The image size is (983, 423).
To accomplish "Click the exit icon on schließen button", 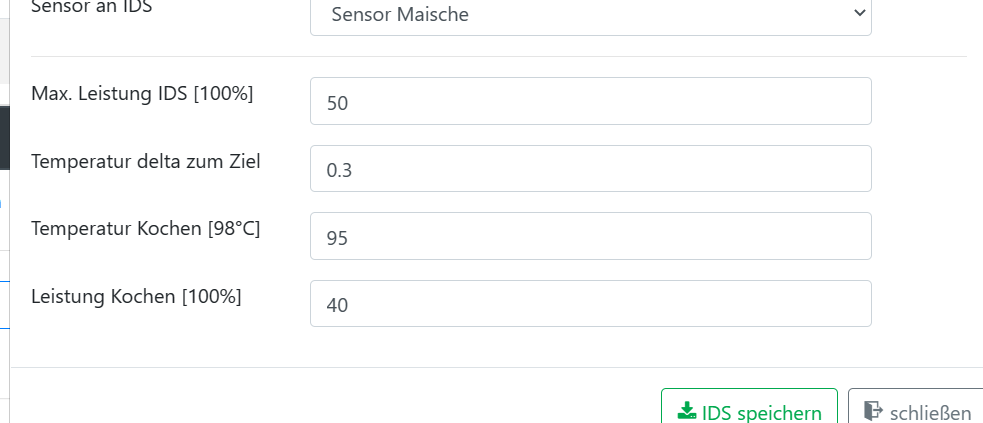I will [873, 411].
